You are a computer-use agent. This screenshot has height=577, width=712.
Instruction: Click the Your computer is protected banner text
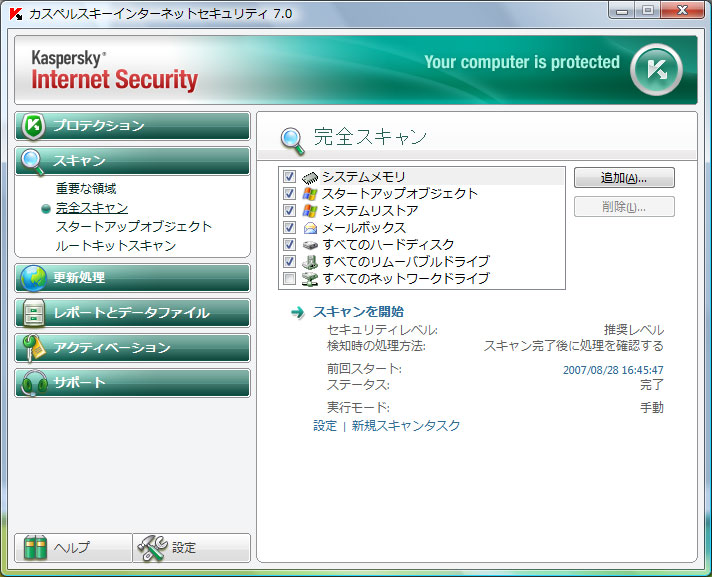(522, 62)
